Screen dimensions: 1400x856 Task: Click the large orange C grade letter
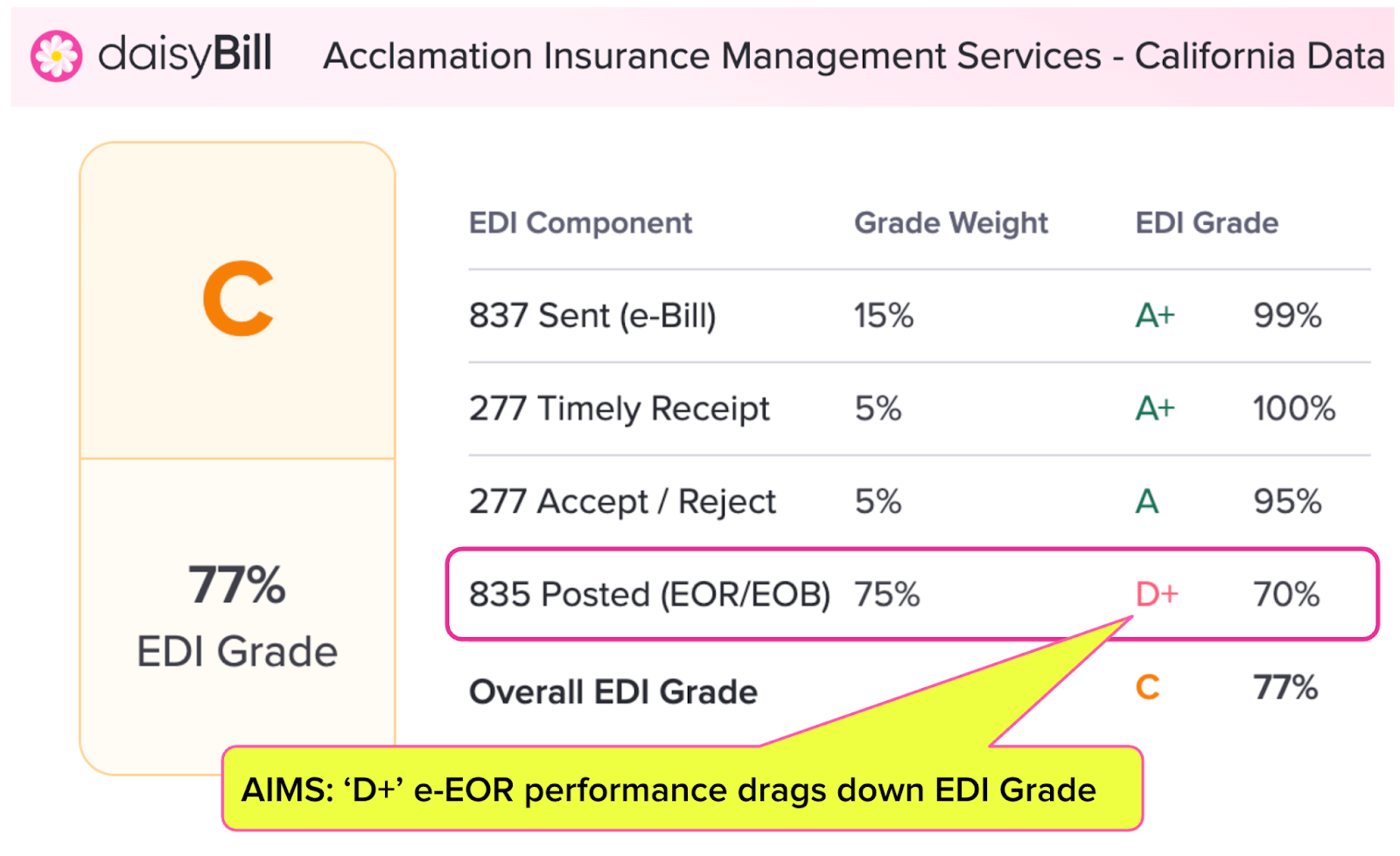click(x=238, y=298)
